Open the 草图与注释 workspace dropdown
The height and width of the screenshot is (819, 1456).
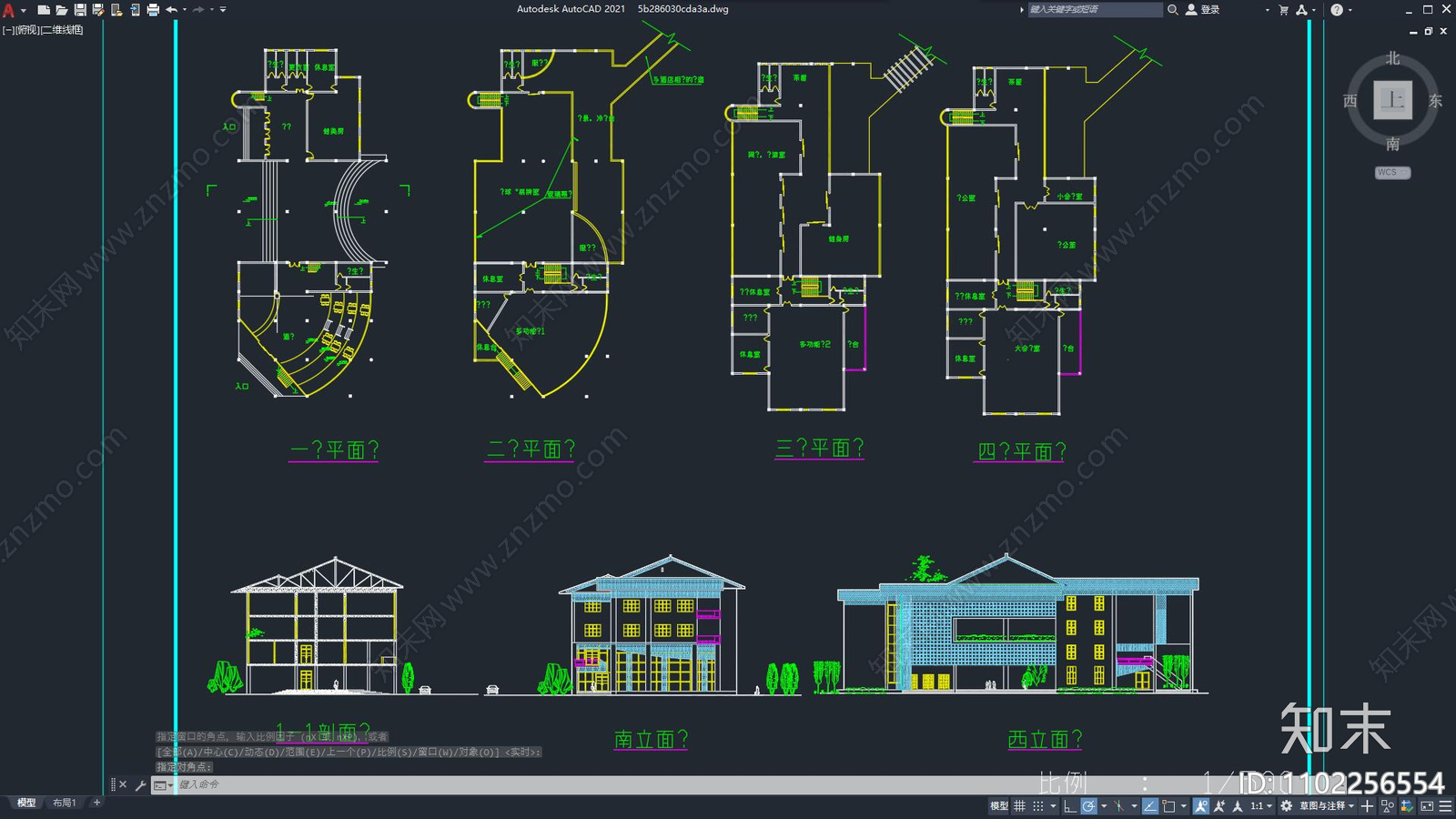[1327, 806]
